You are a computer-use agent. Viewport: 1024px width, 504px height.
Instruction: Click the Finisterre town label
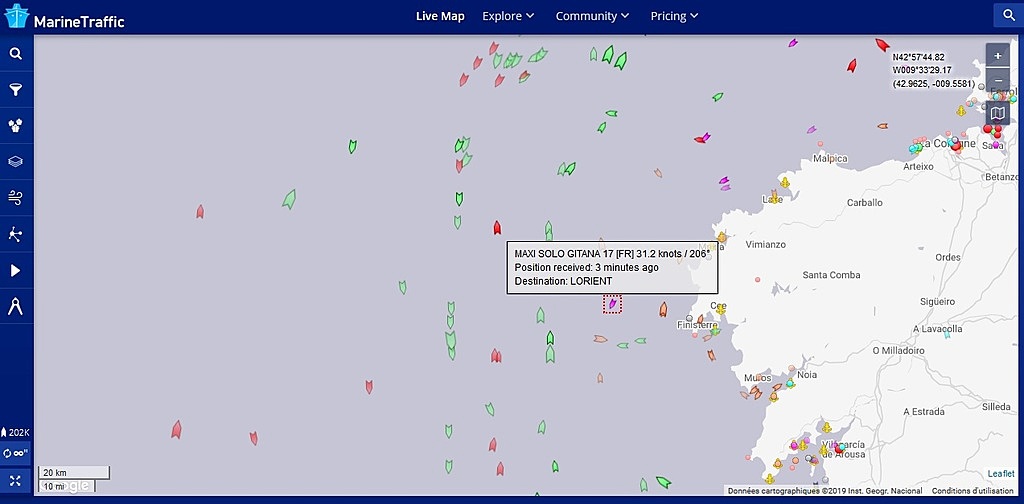(x=697, y=325)
